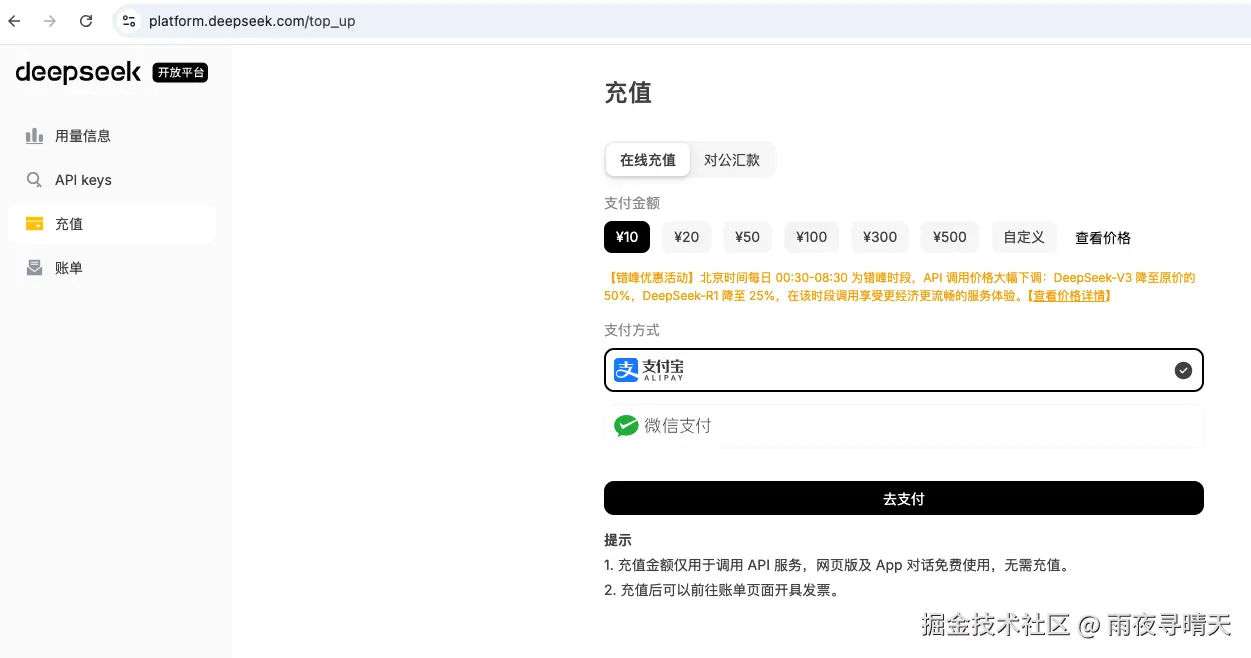1251x658 pixels.
Task: Click the 充值 wallet card icon
Action: coord(34,224)
